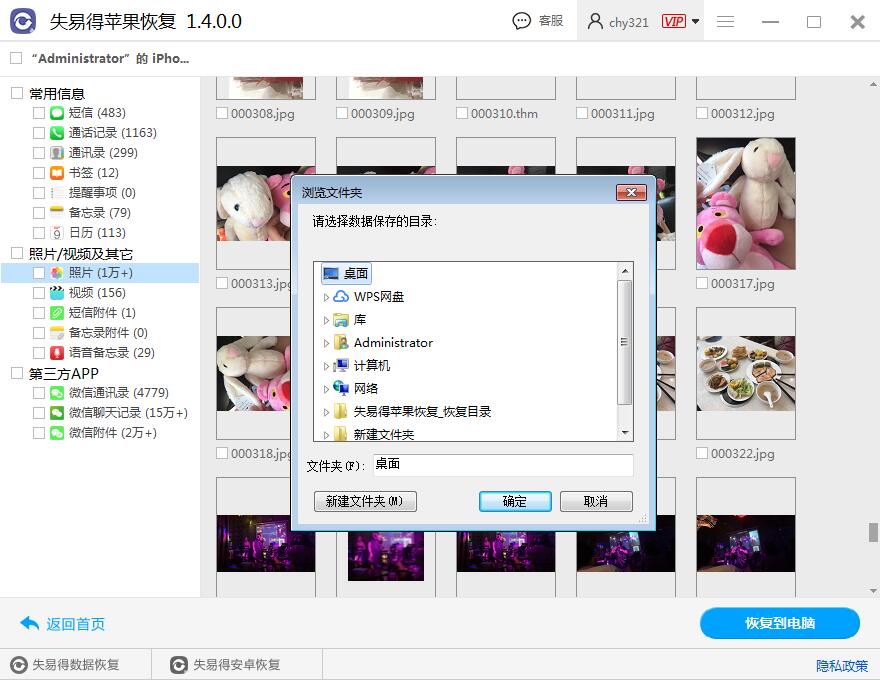Click the photo grid scroll-down arrow
880x680 pixels.
coord(873,591)
